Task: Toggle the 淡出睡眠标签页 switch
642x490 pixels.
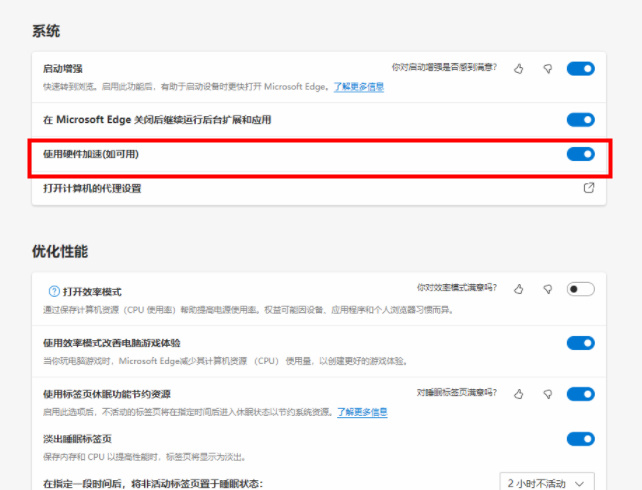Action: [x=581, y=439]
